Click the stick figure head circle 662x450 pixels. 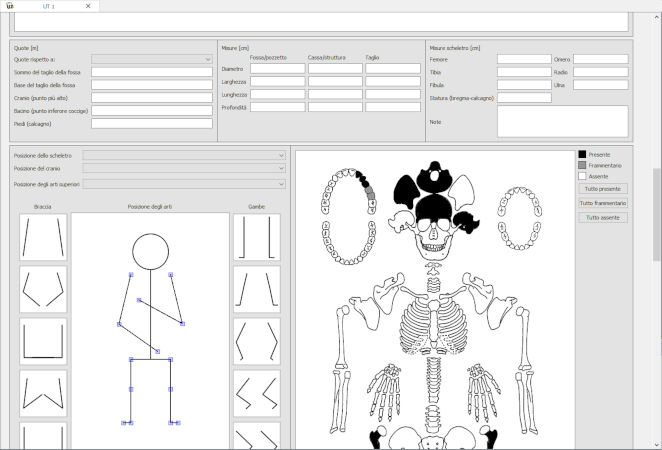tap(150, 252)
